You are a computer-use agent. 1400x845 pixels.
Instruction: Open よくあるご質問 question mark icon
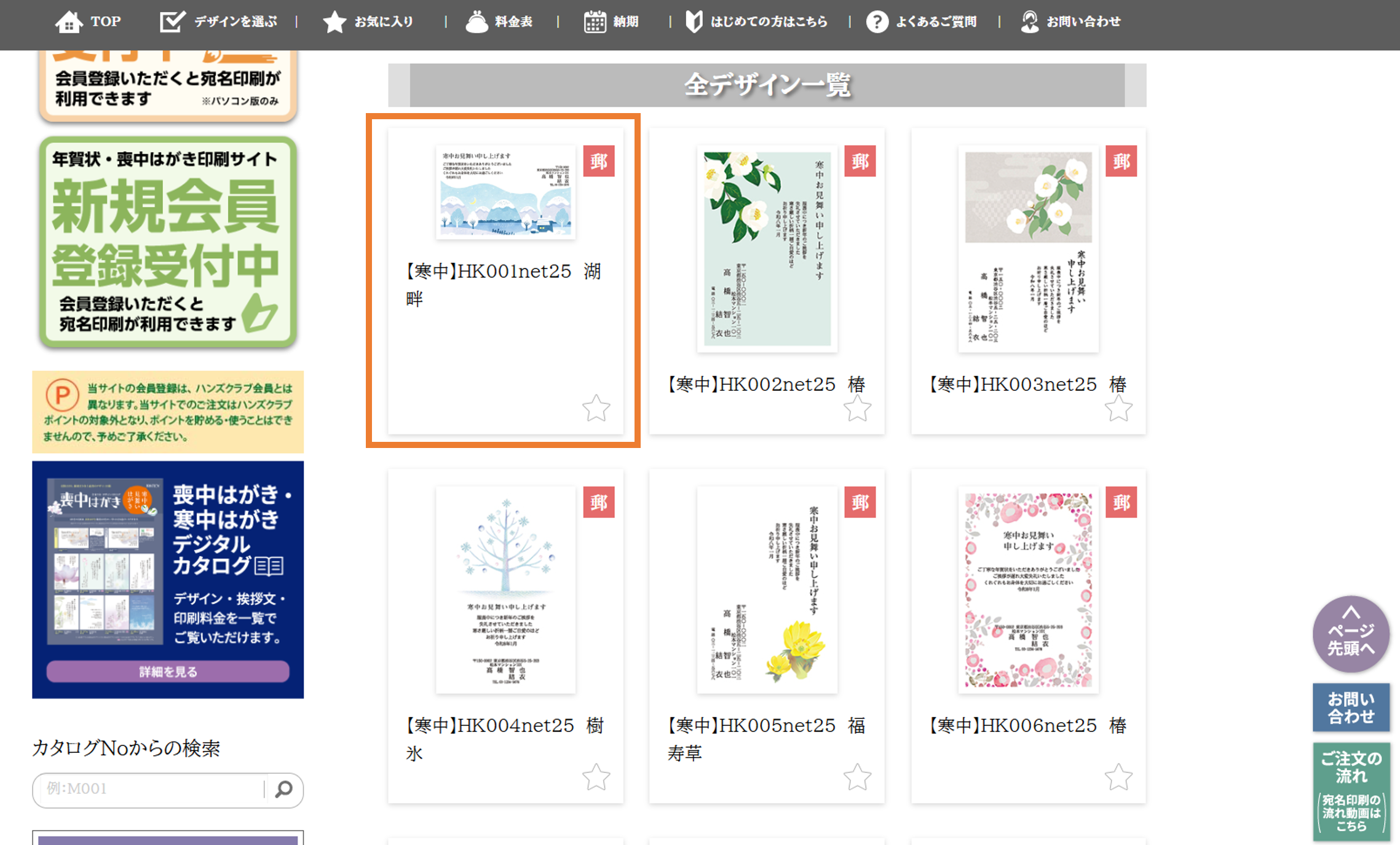pyautogui.click(x=877, y=22)
